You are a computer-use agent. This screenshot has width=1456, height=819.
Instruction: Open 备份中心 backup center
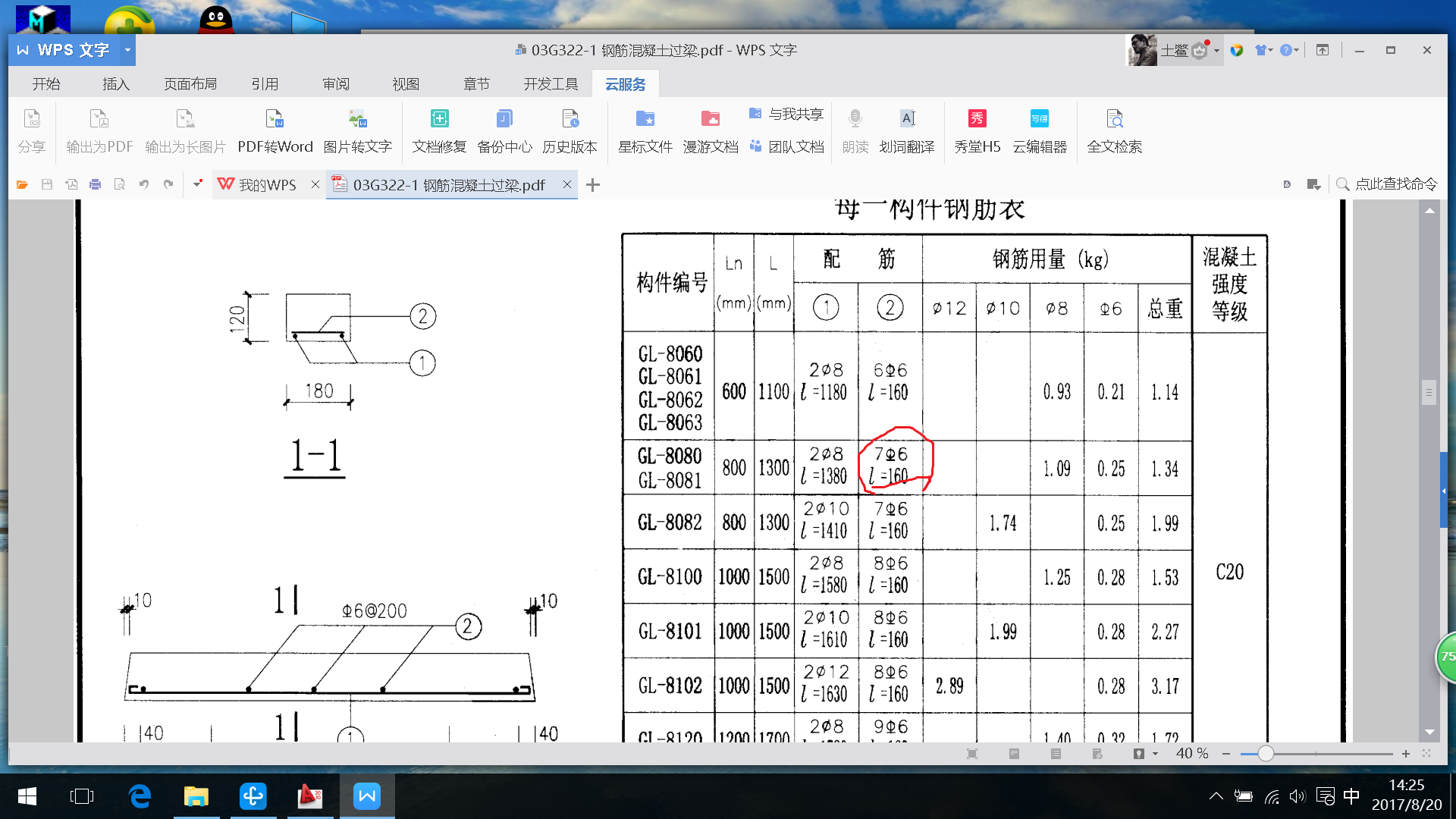click(504, 130)
